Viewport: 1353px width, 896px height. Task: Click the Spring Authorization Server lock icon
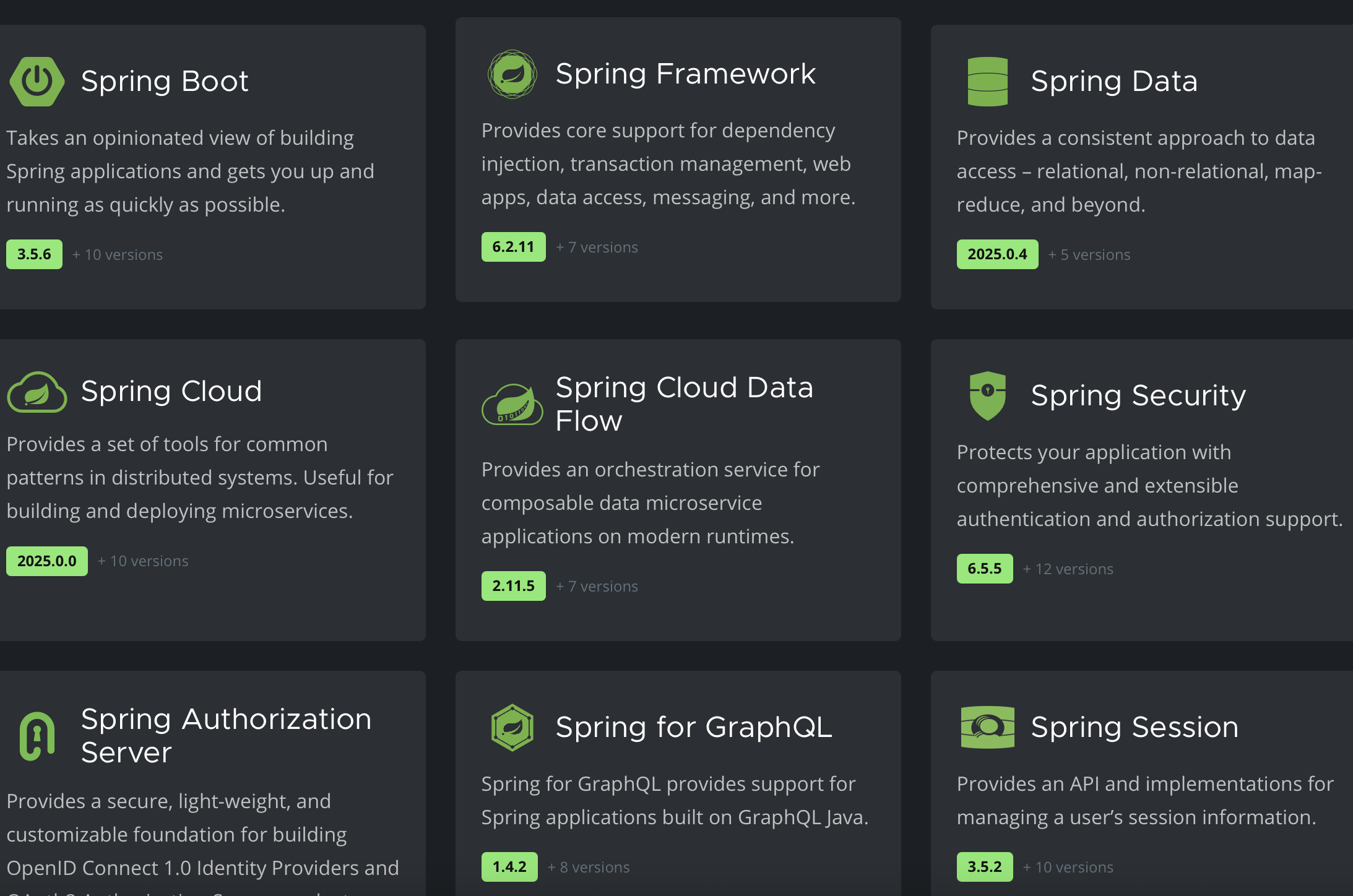click(37, 736)
